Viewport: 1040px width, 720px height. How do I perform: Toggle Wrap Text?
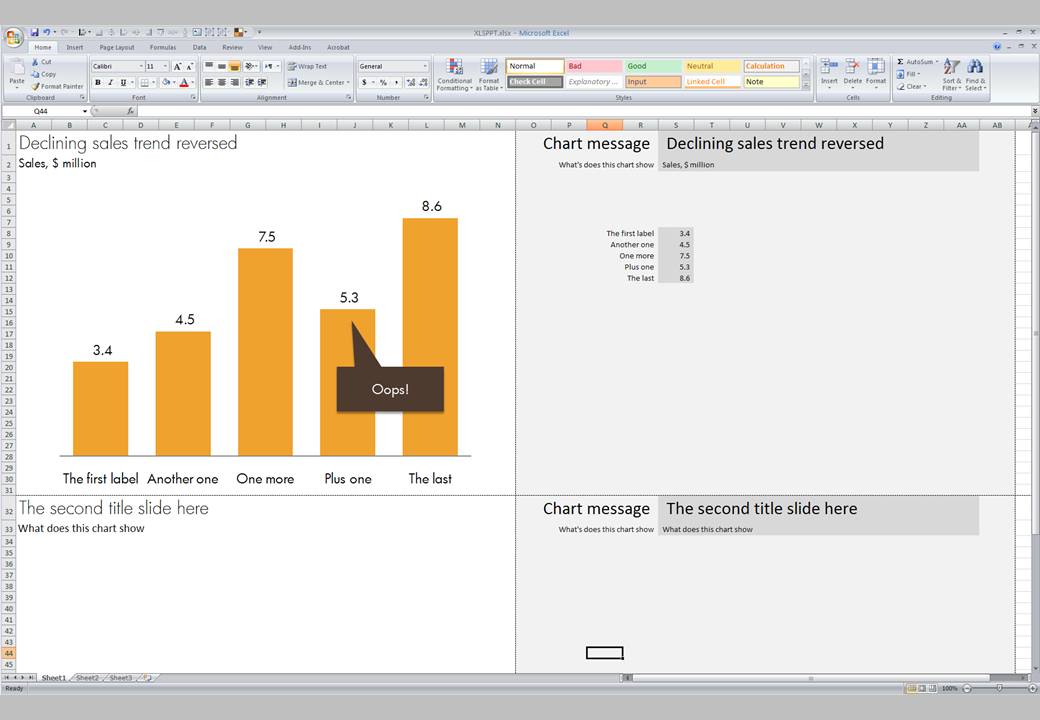(x=307, y=66)
